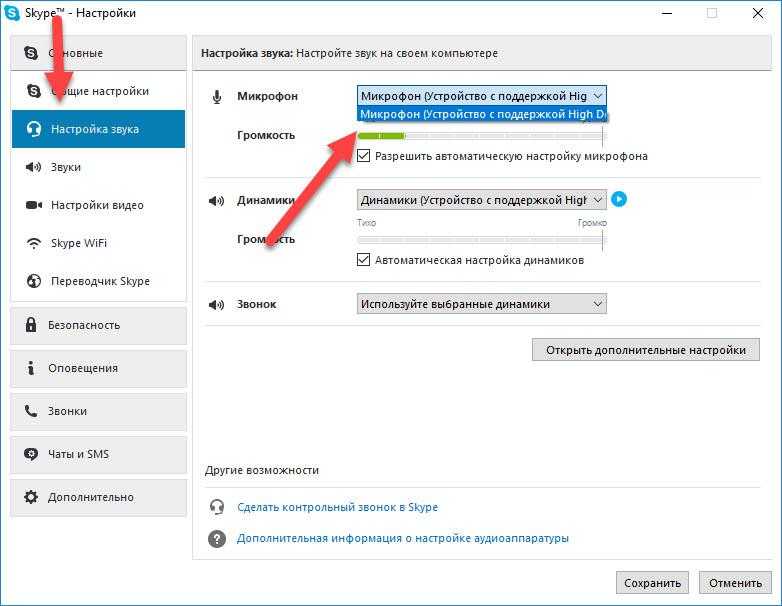
Task: Click the speaker icon next to Звуки
Action: tap(33, 167)
